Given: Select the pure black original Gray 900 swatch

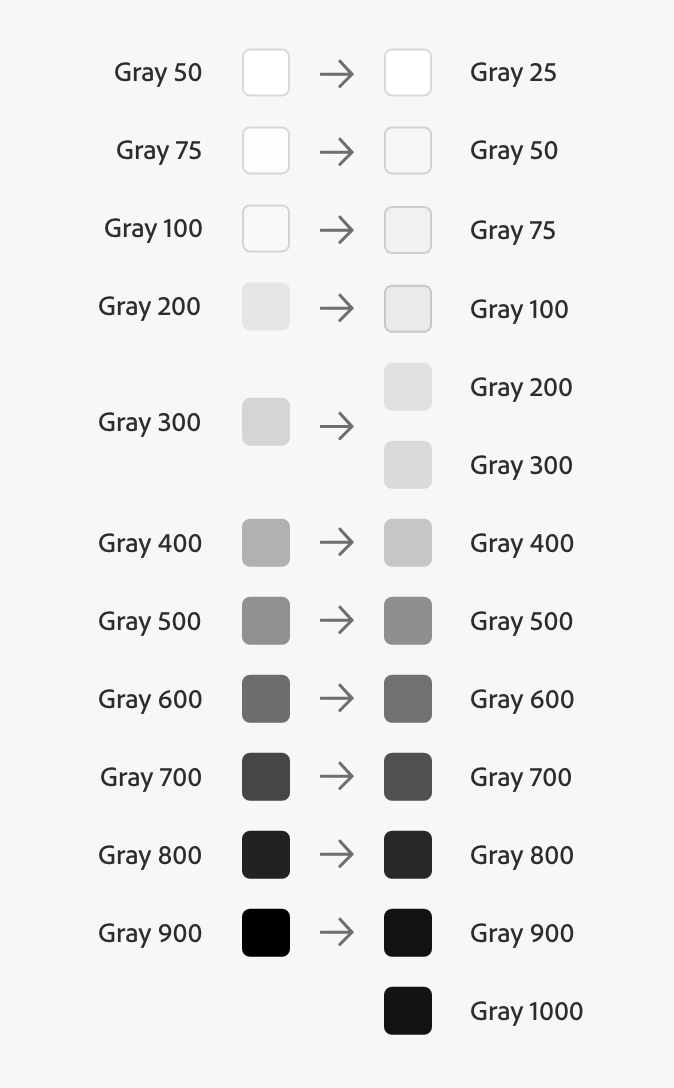Looking at the screenshot, I should pos(266,933).
